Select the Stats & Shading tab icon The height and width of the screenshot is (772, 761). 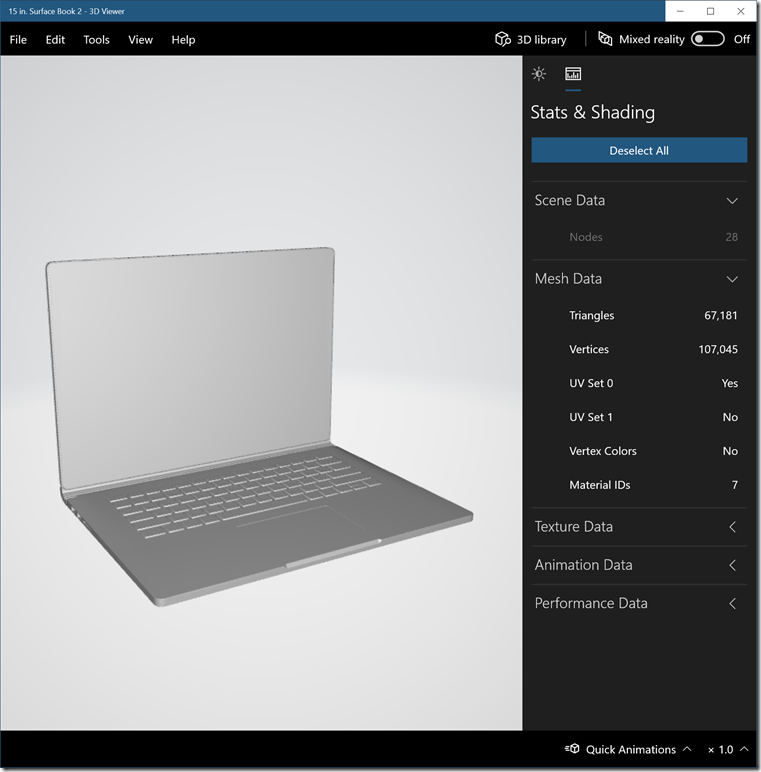573,74
